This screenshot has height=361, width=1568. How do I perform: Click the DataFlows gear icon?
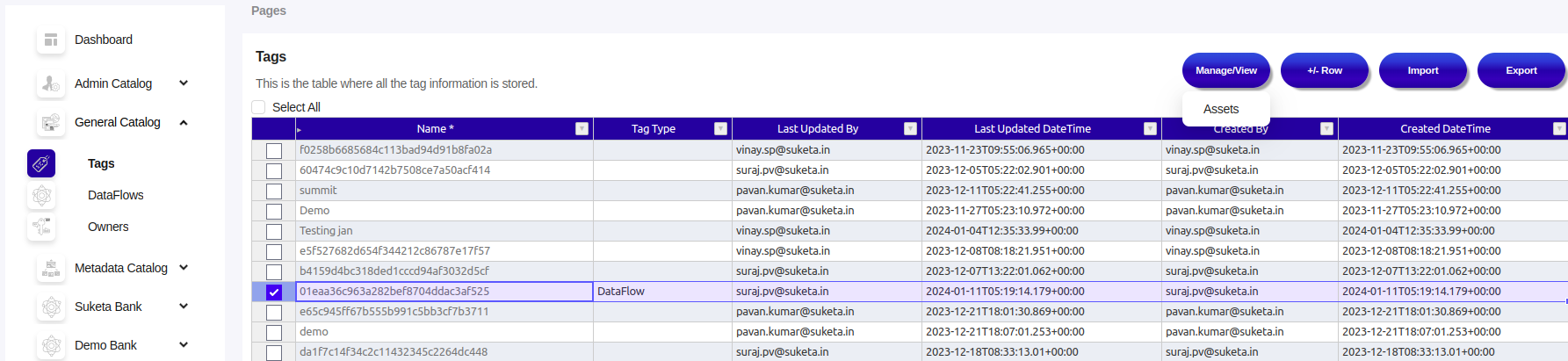pos(41,195)
